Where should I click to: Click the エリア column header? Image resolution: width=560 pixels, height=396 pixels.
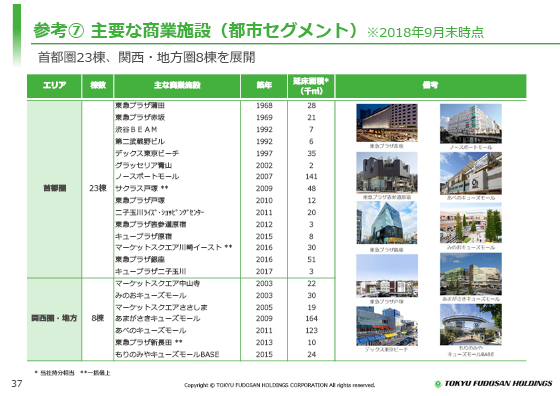pyautogui.click(x=54, y=86)
